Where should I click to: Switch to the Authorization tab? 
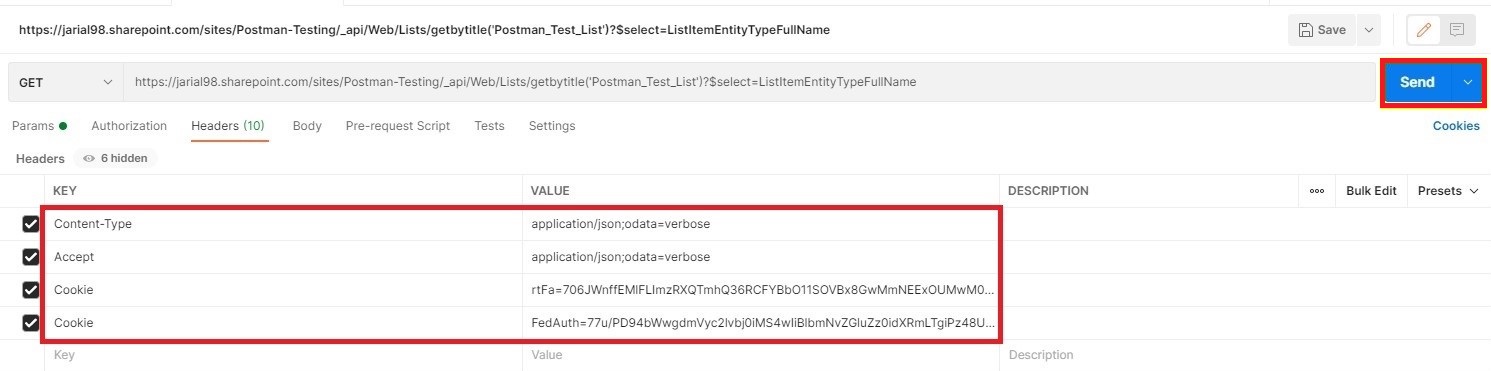pos(129,126)
